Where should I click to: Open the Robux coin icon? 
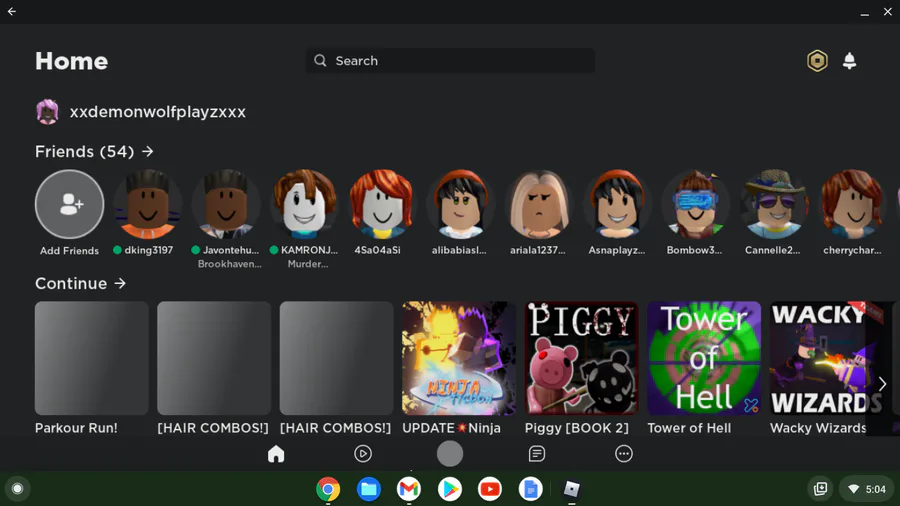coord(817,61)
